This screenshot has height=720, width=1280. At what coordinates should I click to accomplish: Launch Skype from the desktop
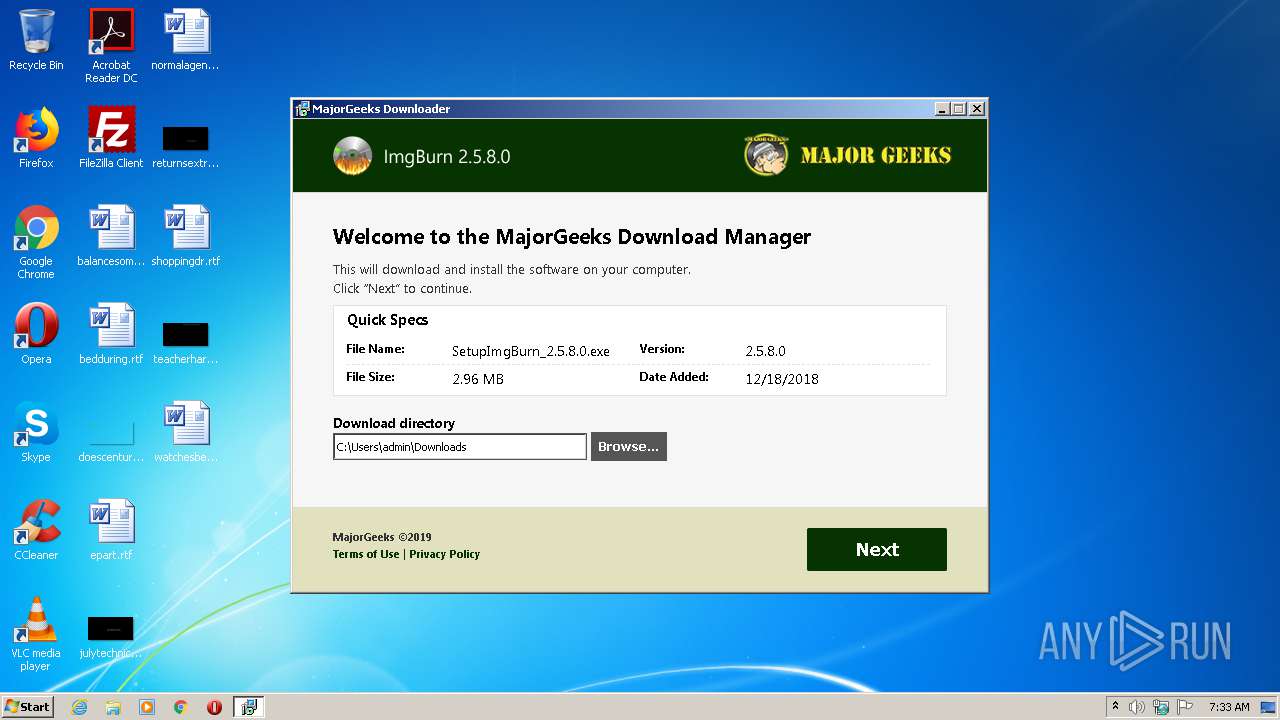(36, 432)
